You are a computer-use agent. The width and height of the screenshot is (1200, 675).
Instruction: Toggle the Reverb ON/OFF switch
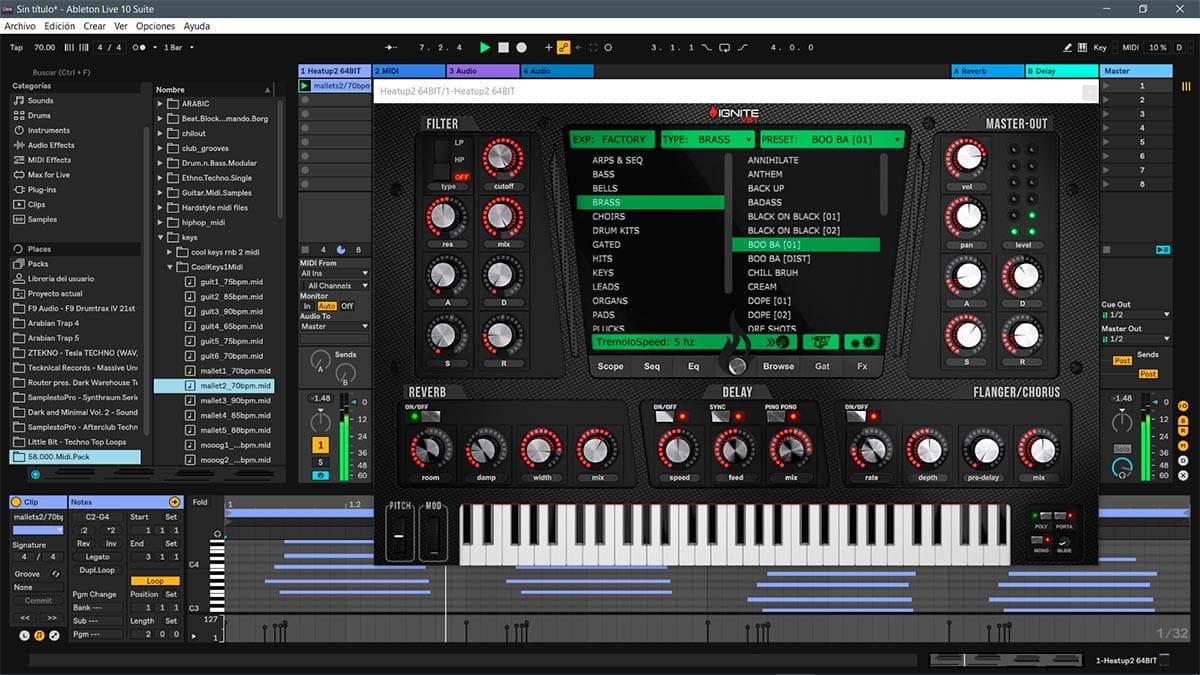[x=430, y=416]
